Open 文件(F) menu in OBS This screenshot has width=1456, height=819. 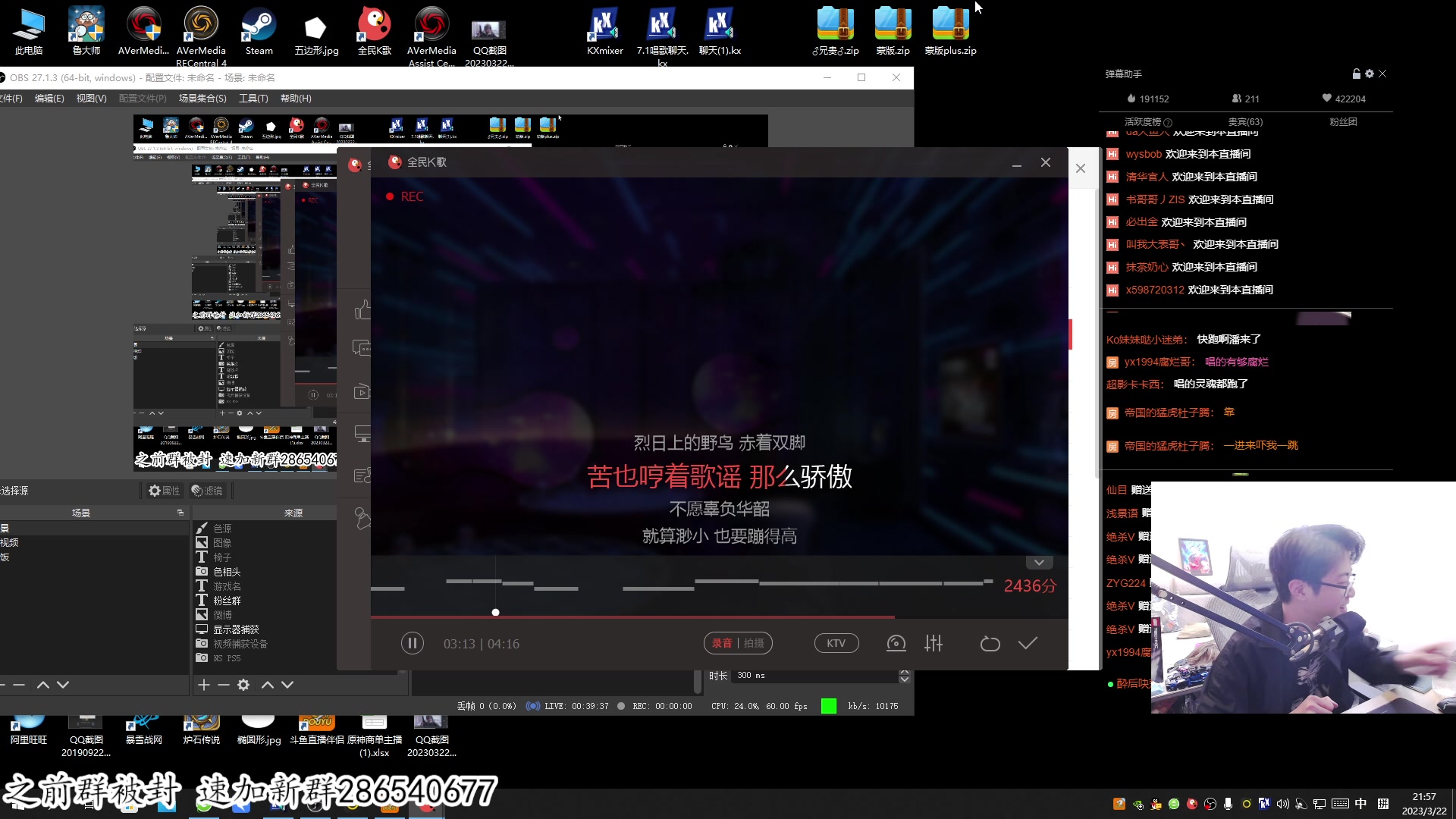click(11, 99)
